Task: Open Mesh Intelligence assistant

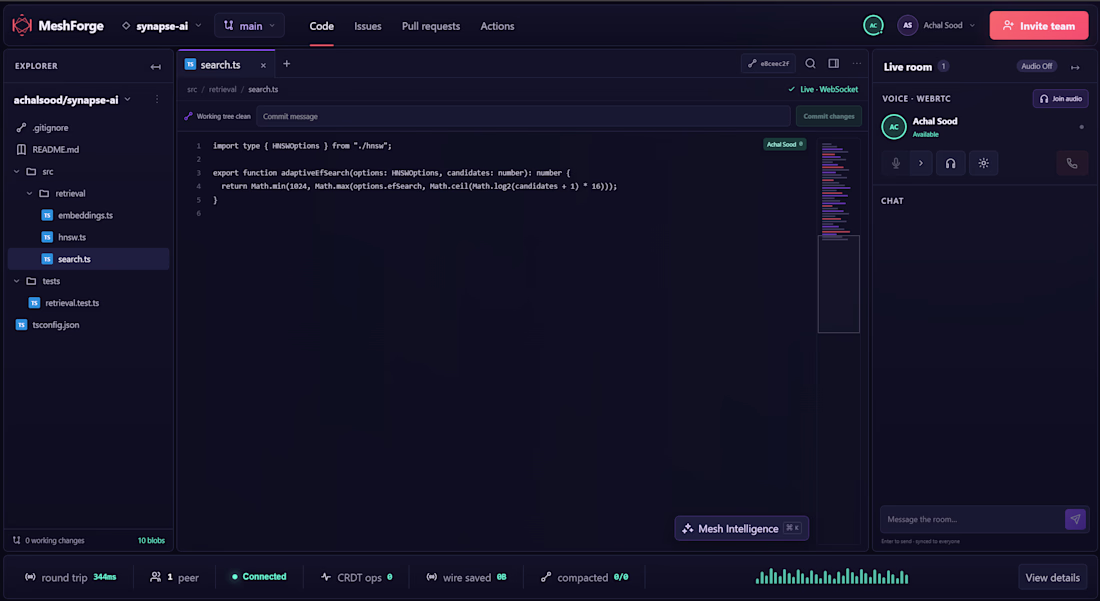Action: click(742, 529)
